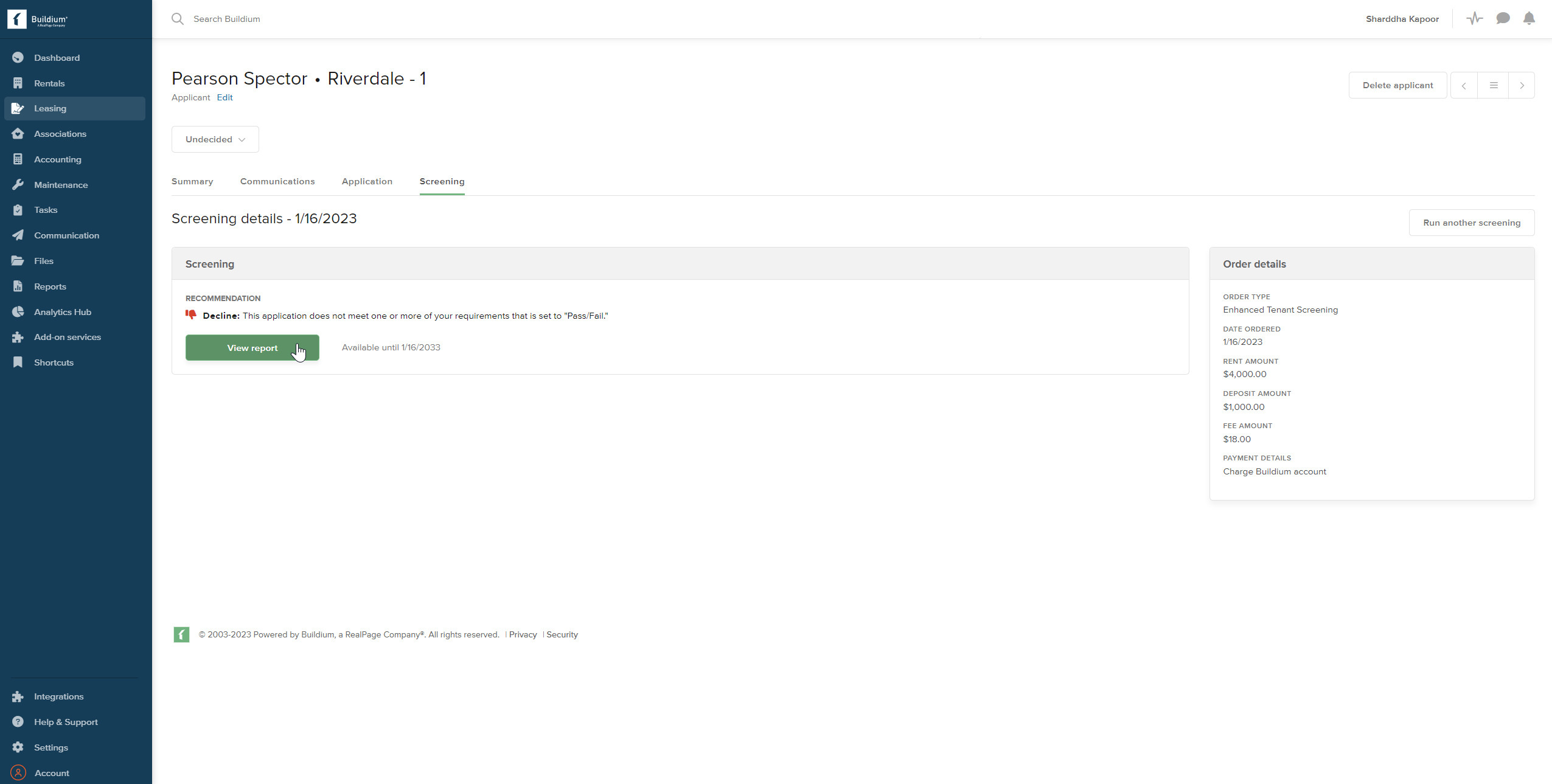Click the Maintenance wrench icon

[x=18, y=185]
